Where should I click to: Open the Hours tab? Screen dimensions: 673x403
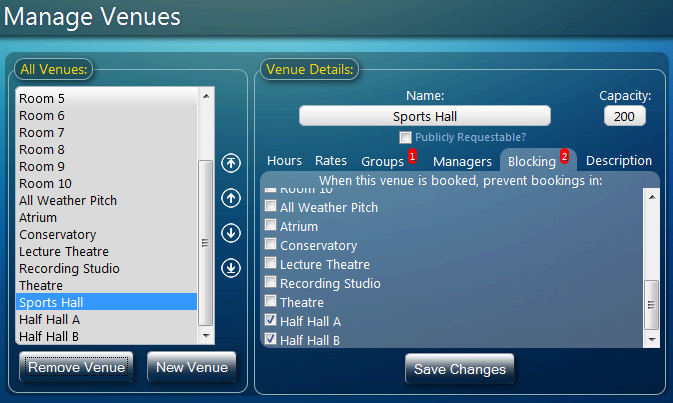click(284, 161)
